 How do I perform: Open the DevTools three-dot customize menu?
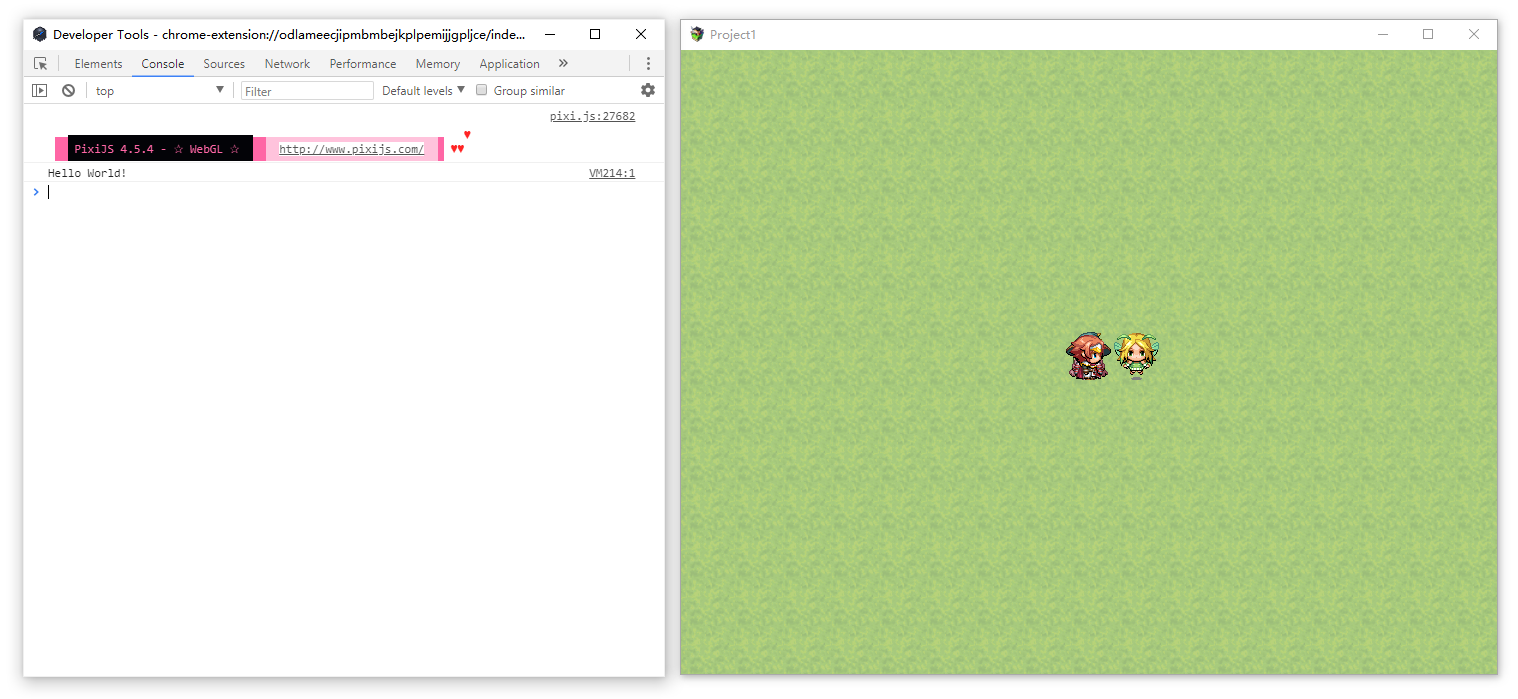click(x=648, y=63)
